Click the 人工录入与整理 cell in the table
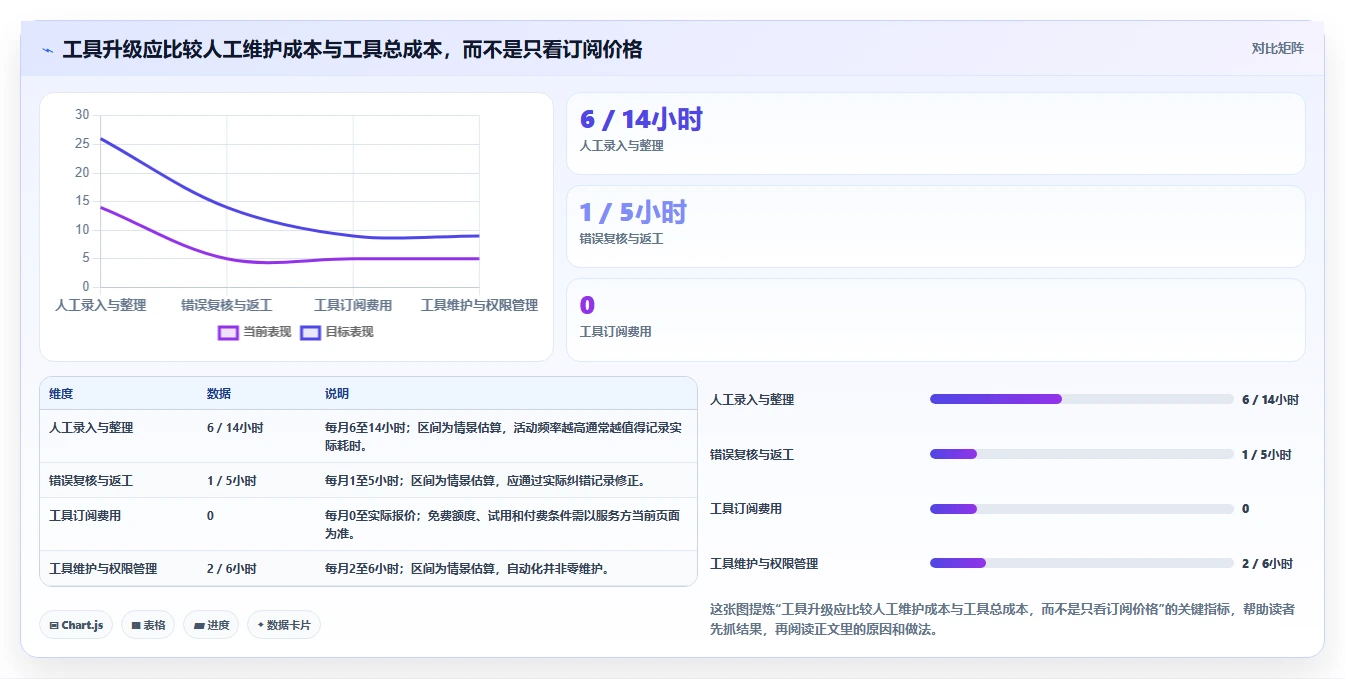The height and width of the screenshot is (679, 1345). 91,428
